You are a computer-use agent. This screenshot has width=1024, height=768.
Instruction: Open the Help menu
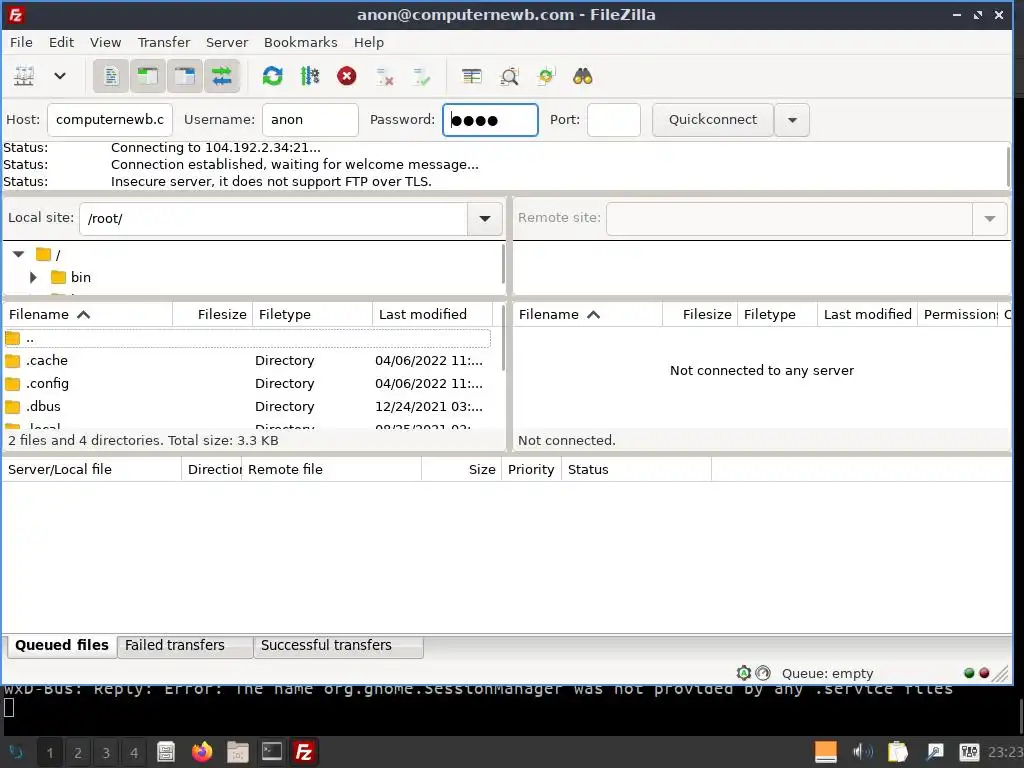(369, 42)
